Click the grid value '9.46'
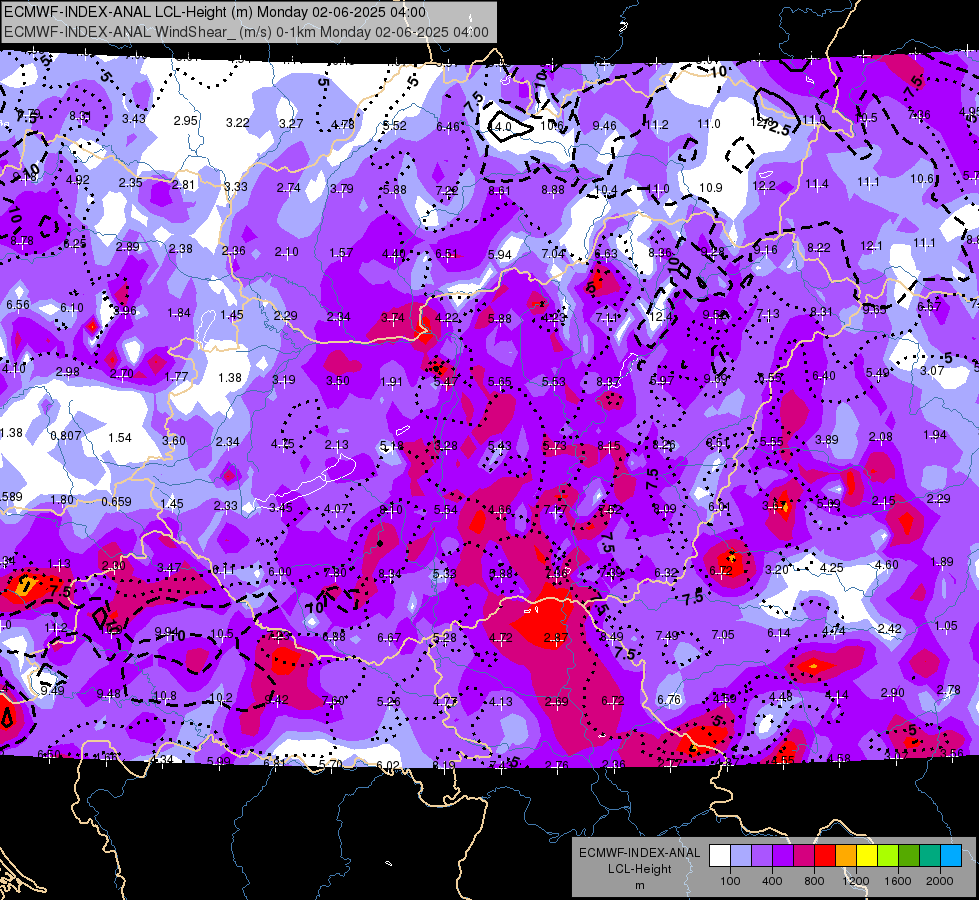This screenshot has width=979, height=900. [604, 126]
